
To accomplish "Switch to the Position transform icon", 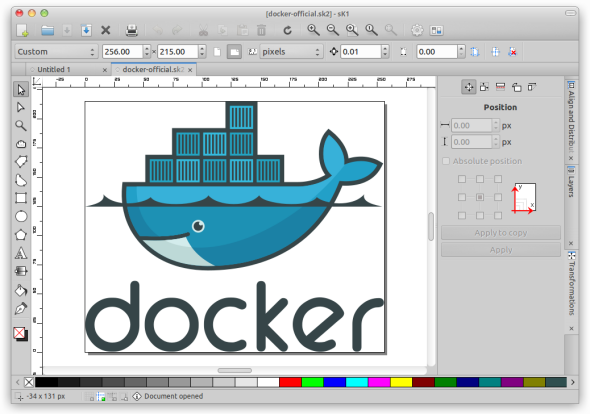I will pos(469,87).
